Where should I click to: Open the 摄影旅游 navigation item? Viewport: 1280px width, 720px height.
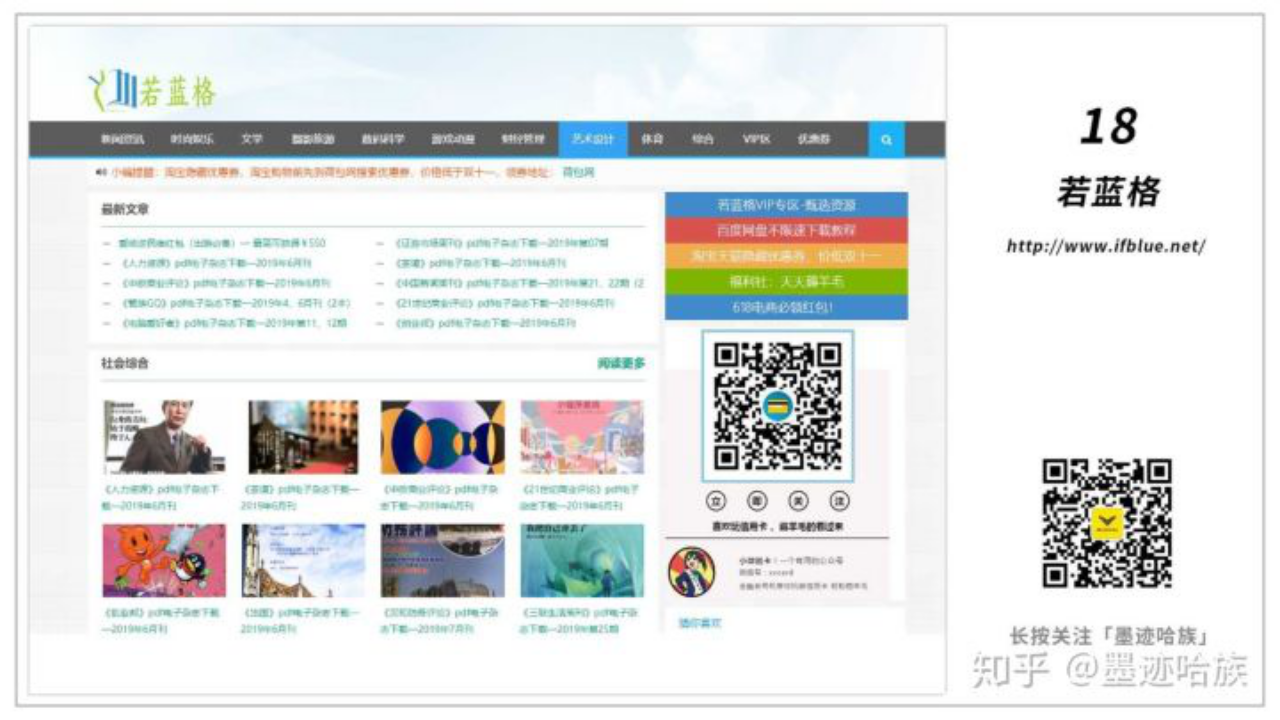[x=313, y=140]
